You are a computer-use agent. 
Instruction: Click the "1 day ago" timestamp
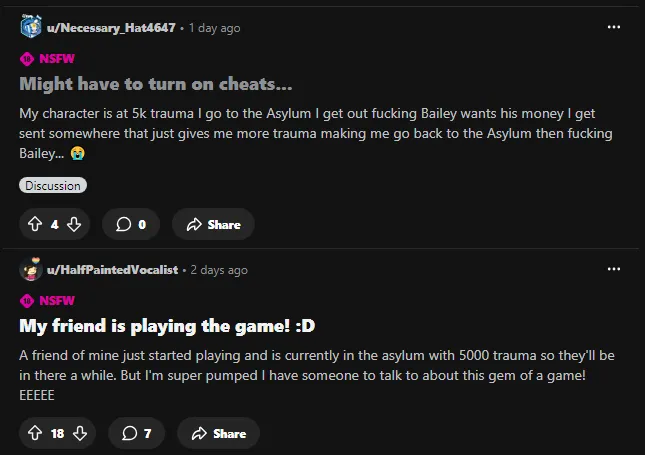tap(214, 28)
